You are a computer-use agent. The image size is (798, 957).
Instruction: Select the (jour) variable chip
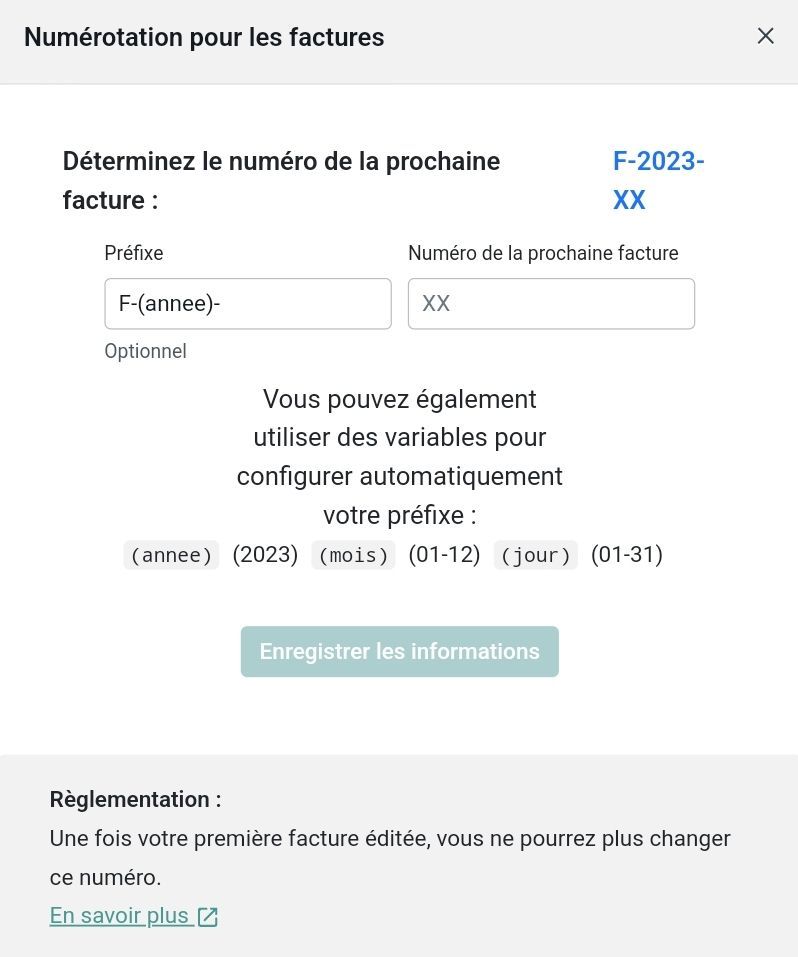[535, 555]
